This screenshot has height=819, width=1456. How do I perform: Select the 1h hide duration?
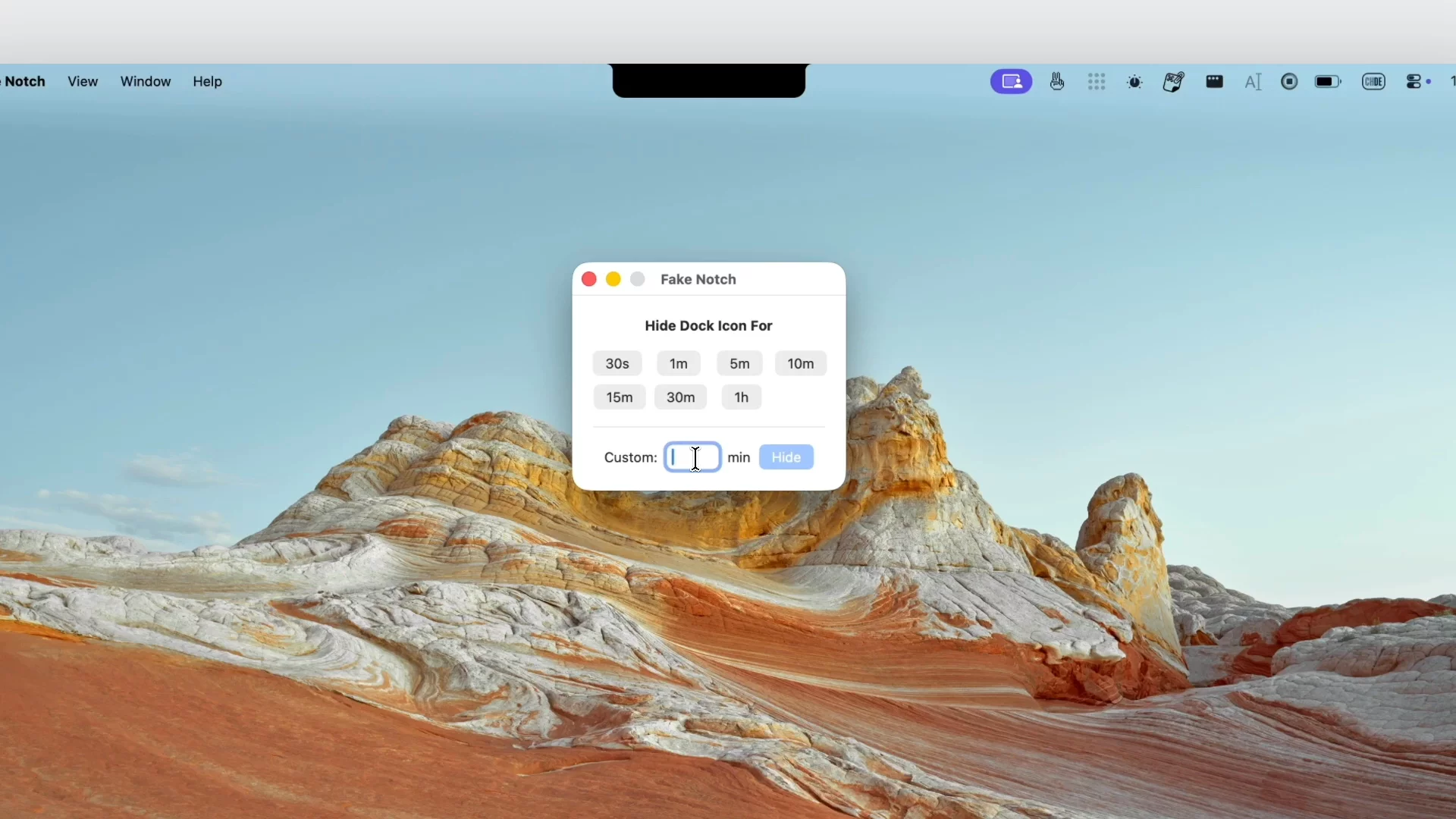[x=741, y=397]
